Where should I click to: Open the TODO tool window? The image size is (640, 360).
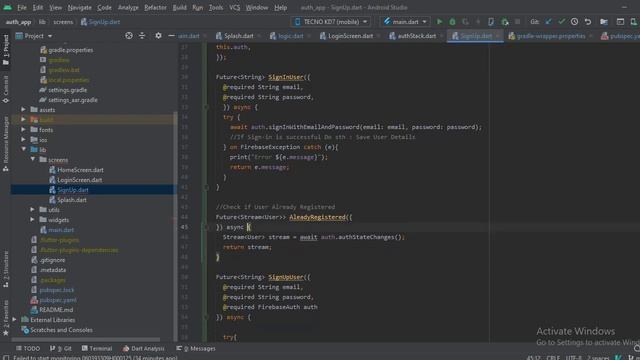pos(28,348)
